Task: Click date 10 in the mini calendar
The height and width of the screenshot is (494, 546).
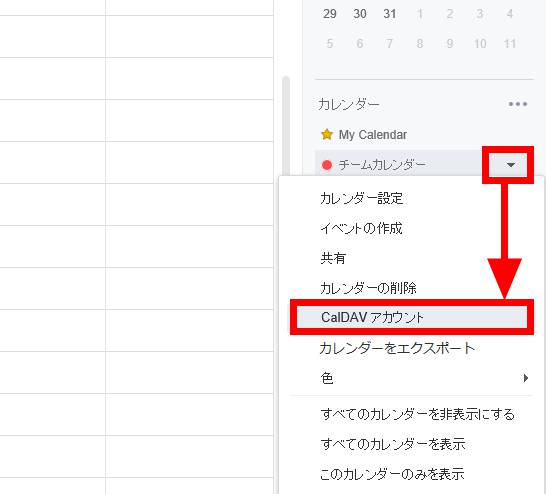Action: tap(480, 44)
